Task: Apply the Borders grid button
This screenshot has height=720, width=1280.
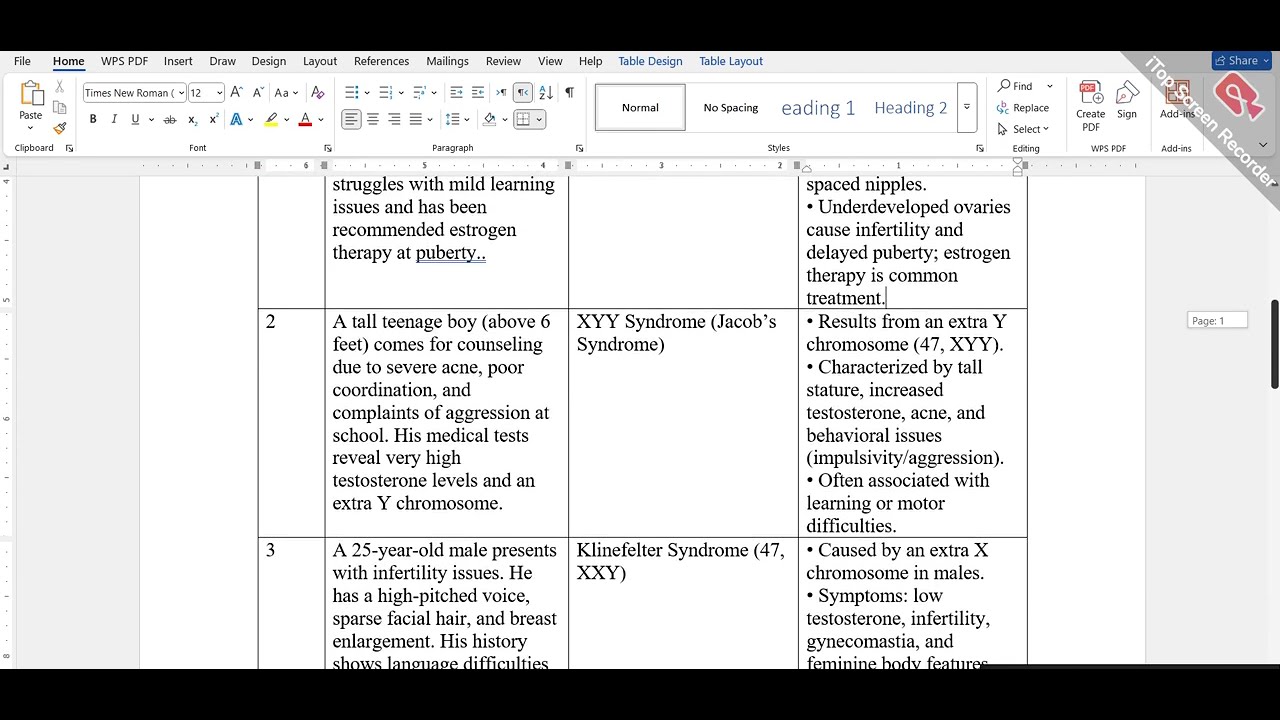Action: click(x=523, y=120)
